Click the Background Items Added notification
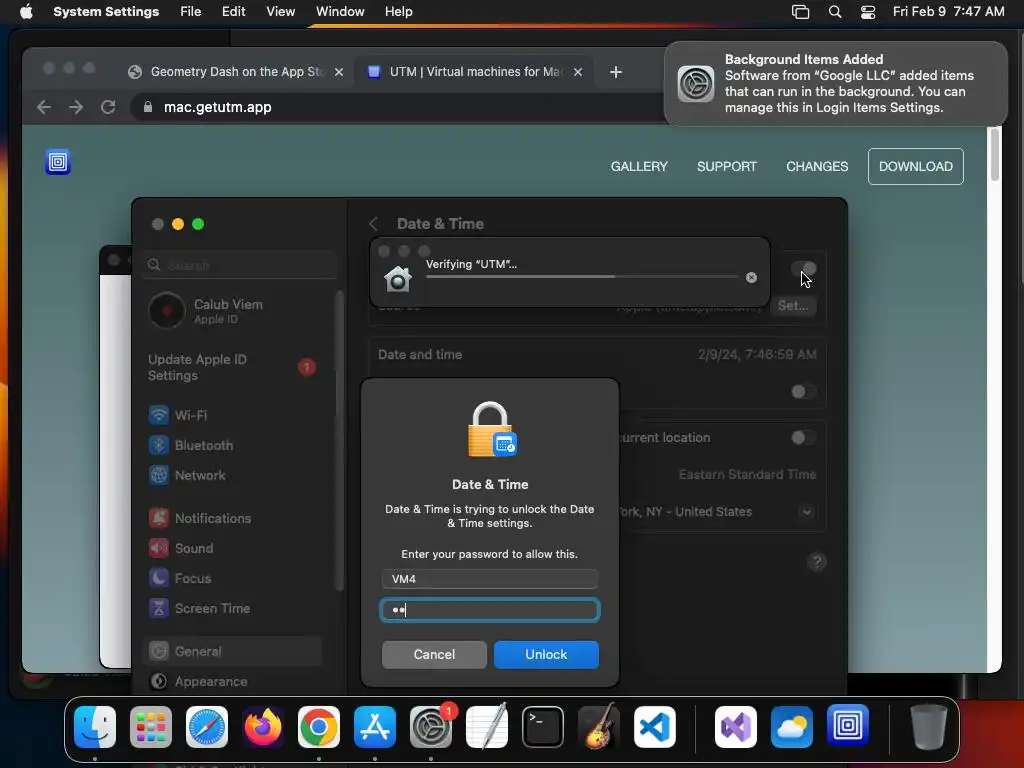Screen dimensions: 1024x768 [x=836, y=84]
